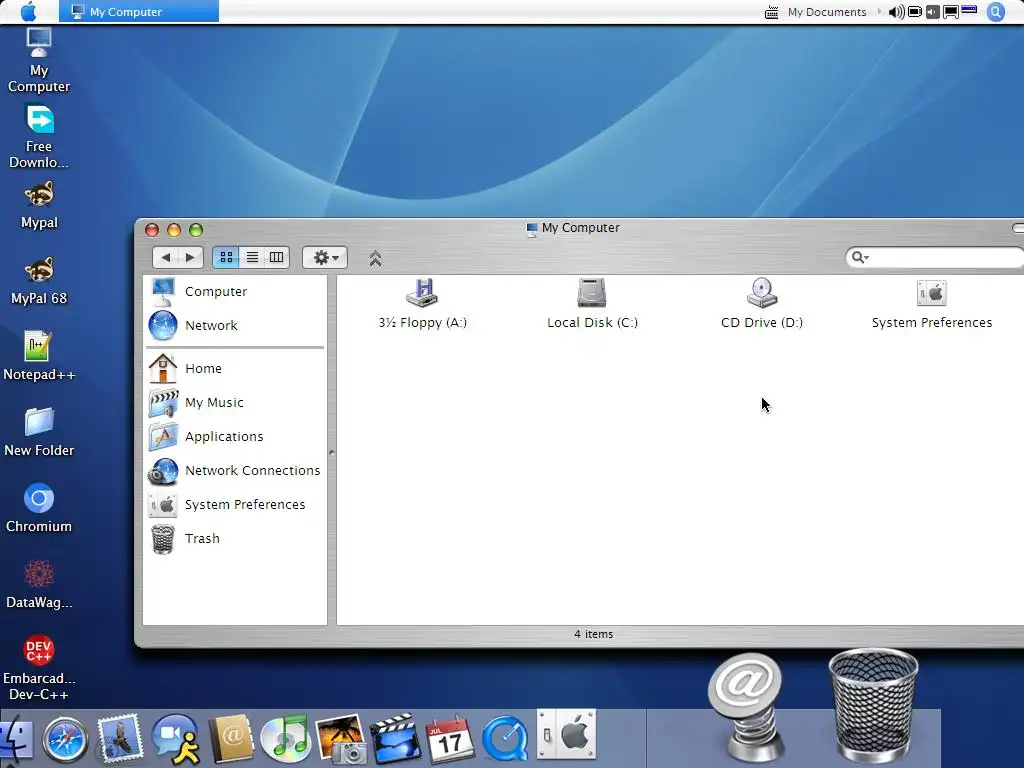The image size is (1024, 768).
Task: Open the search magnifier dropdown
Action: click(860, 257)
